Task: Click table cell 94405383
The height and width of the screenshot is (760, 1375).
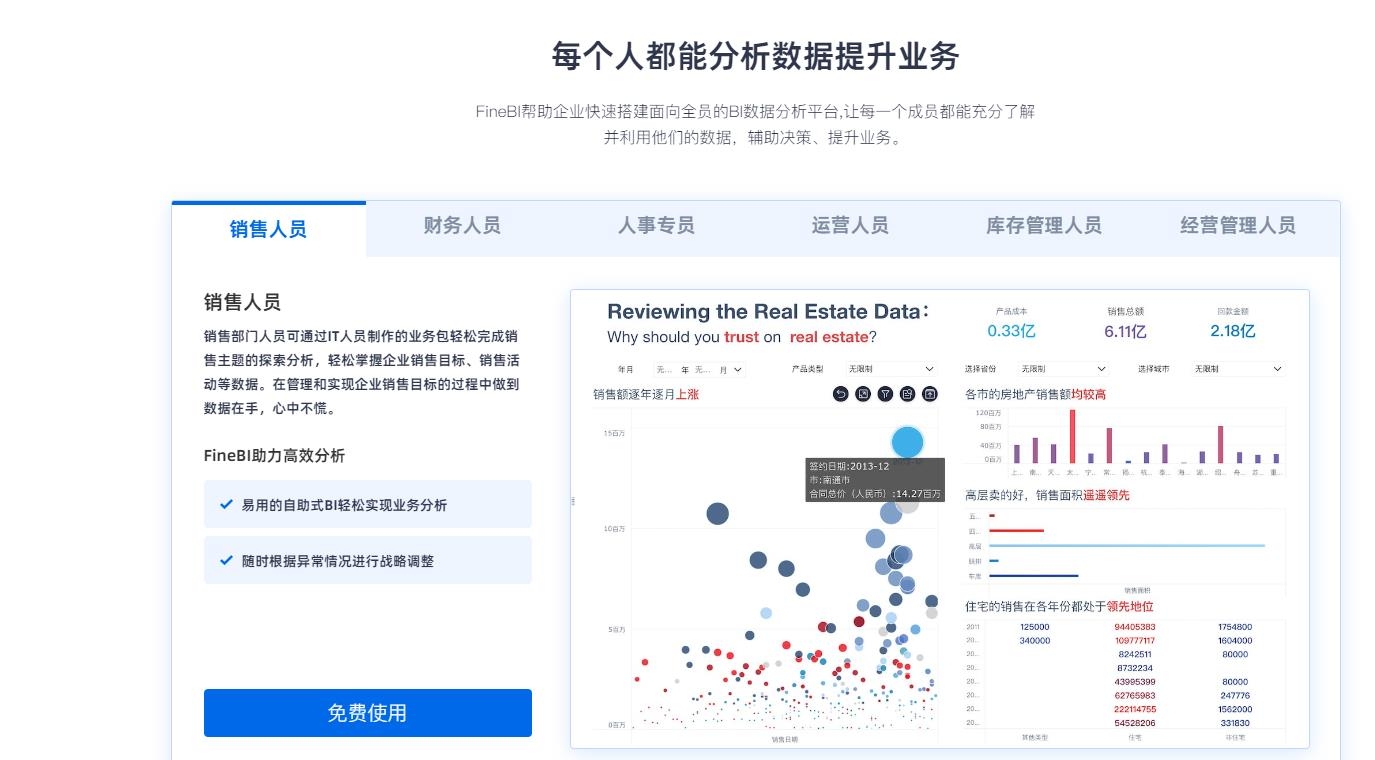Action: [1135, 627]
